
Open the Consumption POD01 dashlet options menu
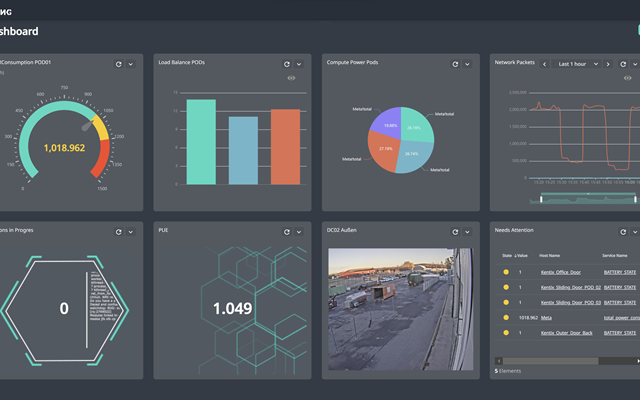[x=131, y=64]
